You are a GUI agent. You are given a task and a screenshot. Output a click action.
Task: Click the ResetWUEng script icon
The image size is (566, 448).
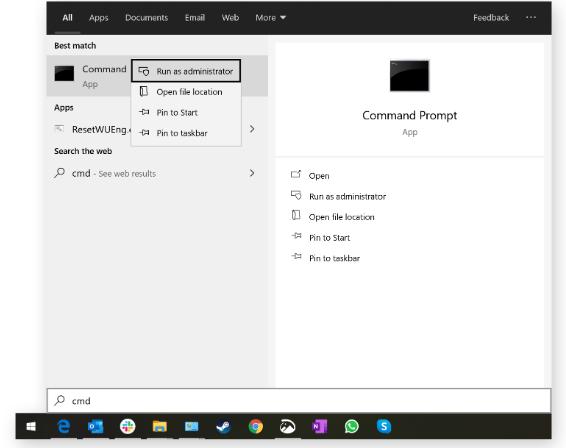click(60, 129)
